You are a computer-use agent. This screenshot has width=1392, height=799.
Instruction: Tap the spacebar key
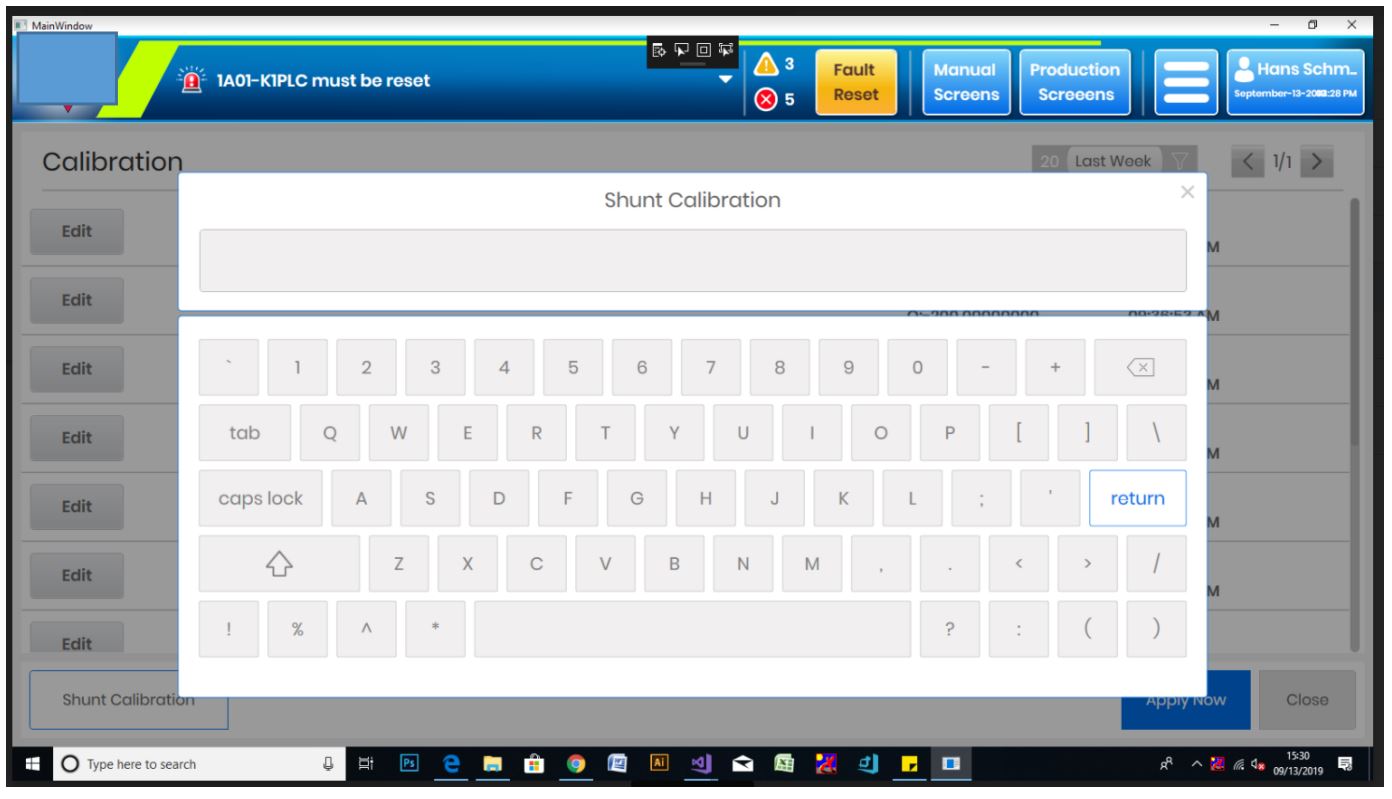tap(693, 629)
